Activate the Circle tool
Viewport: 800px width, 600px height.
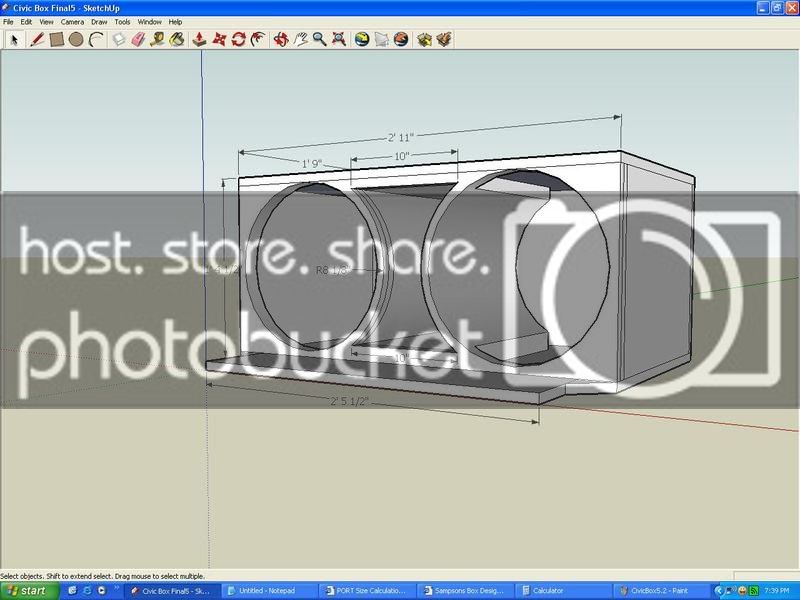click(76, 39)
